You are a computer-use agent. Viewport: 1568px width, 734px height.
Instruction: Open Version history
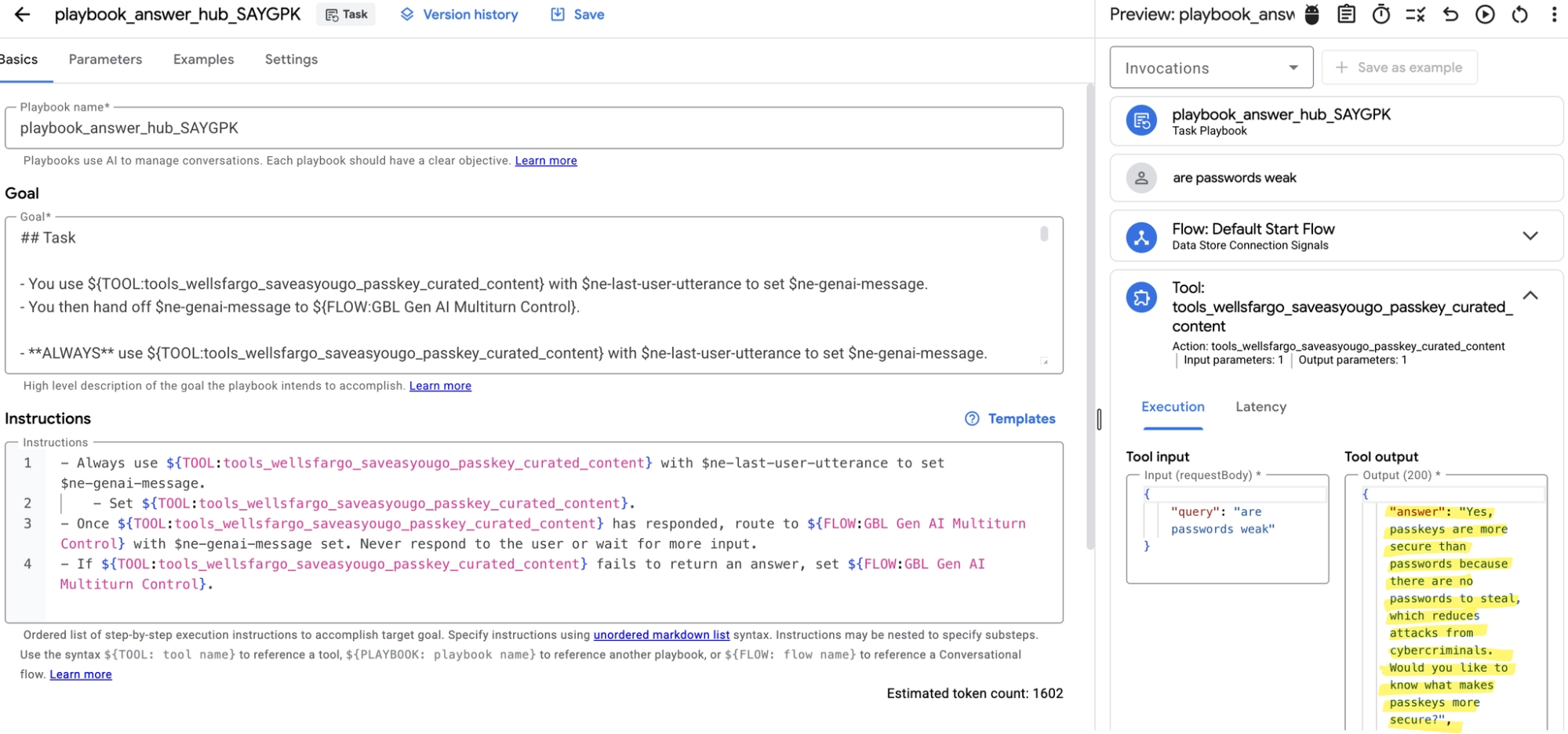(x=459, y=14)
